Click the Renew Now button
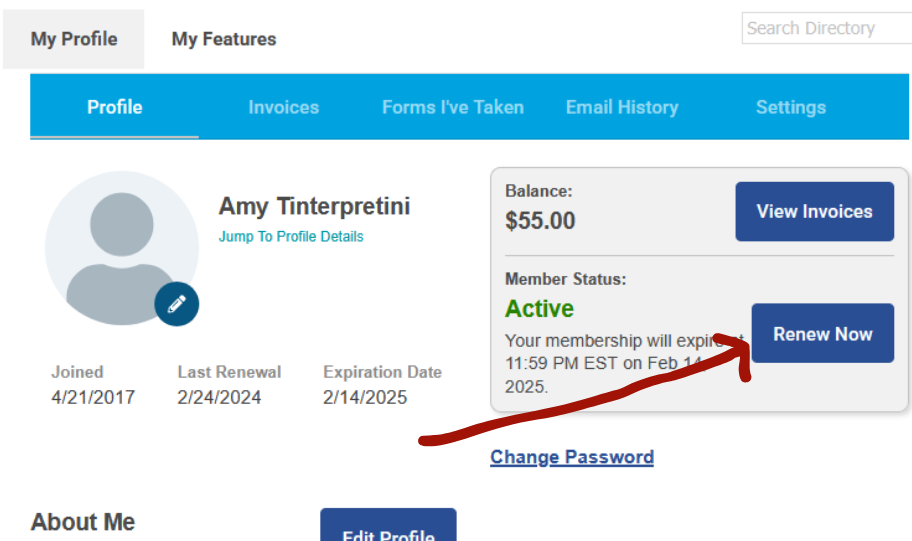 (822, 333)
